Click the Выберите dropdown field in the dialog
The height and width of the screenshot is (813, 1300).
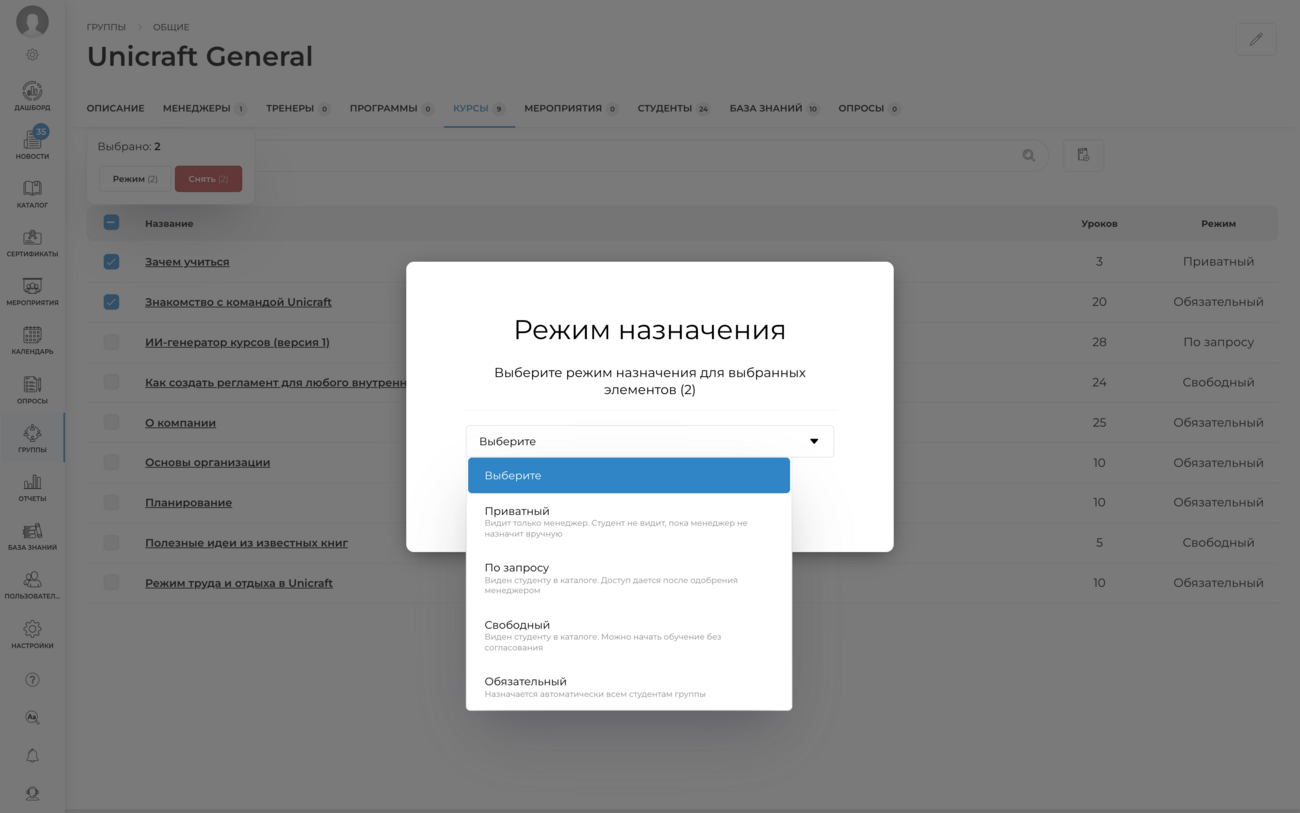click(x=649, y=441)
